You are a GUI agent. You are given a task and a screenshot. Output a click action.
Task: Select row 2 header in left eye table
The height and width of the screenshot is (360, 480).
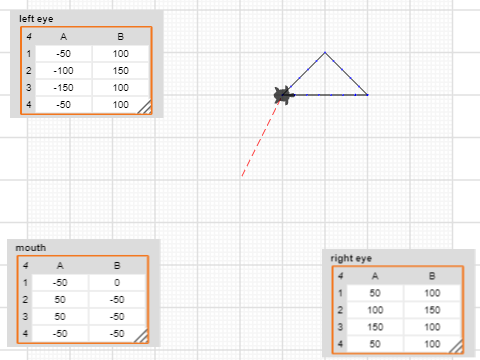(29, 71)
